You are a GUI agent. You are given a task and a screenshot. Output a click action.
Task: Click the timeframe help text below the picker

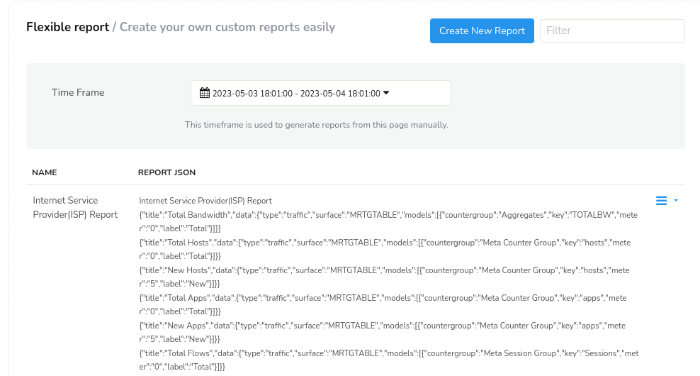pyautogui.click(x=317, y=125)
